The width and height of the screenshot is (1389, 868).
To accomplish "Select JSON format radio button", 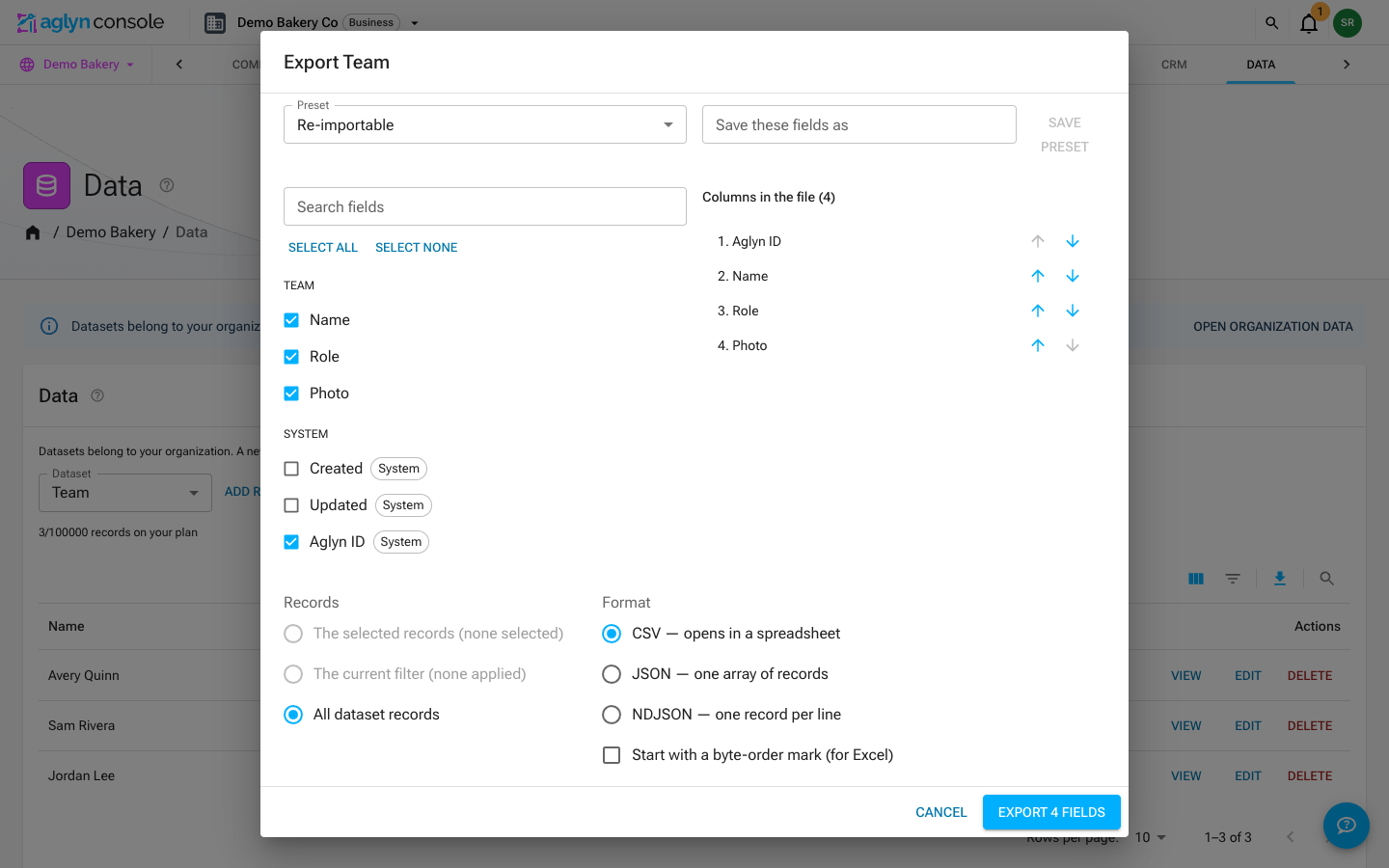I will (x=612, y=674).
